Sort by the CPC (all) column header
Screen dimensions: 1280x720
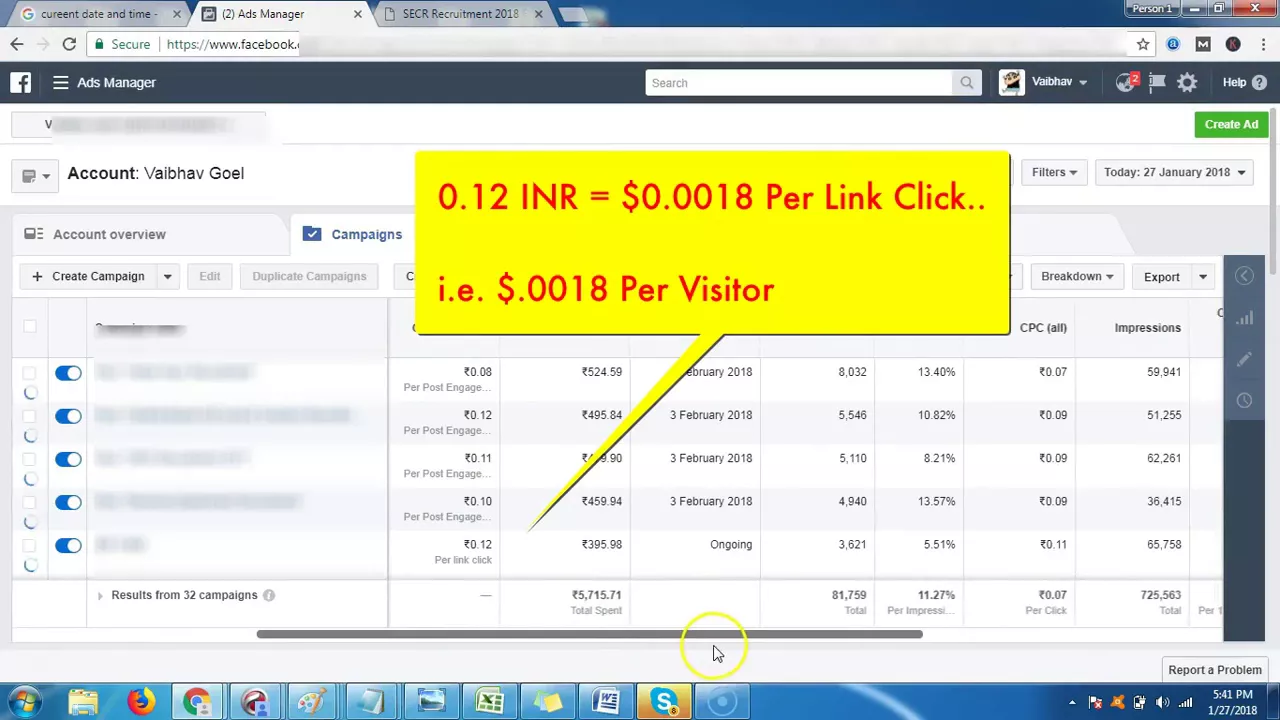pos(1043,328)
